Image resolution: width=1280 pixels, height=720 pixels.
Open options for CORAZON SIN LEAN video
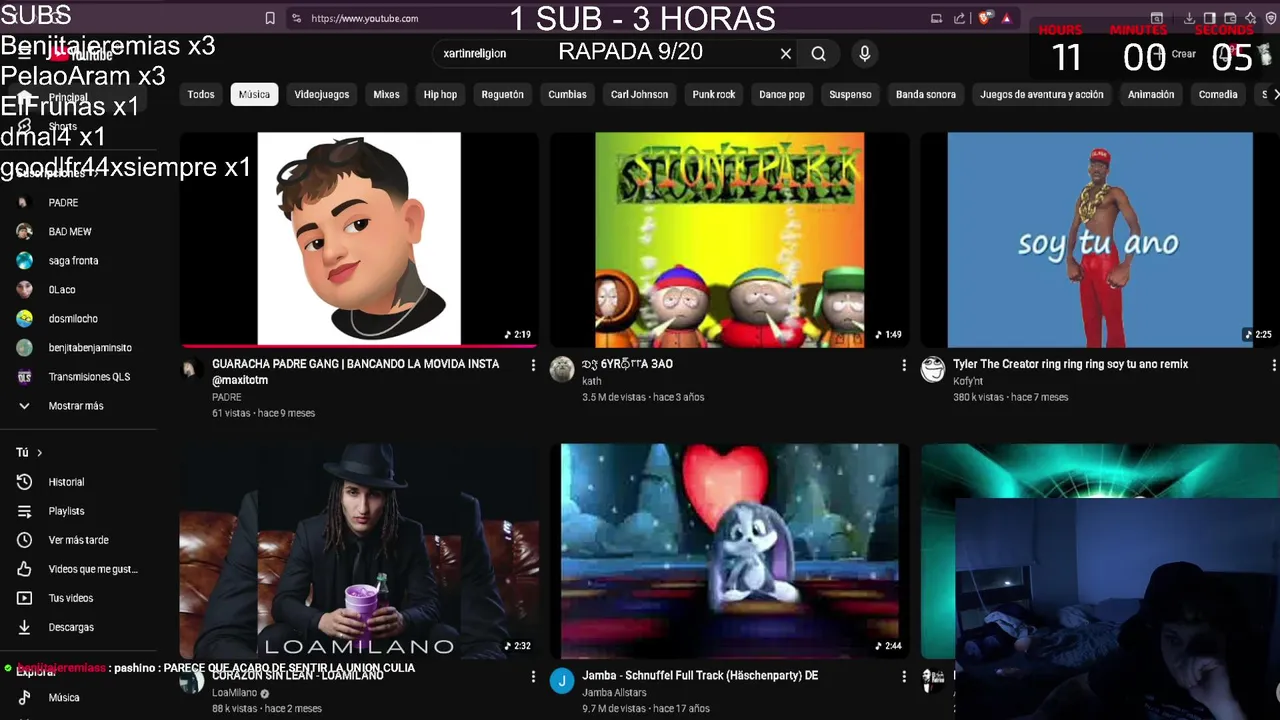click(533, 677)
